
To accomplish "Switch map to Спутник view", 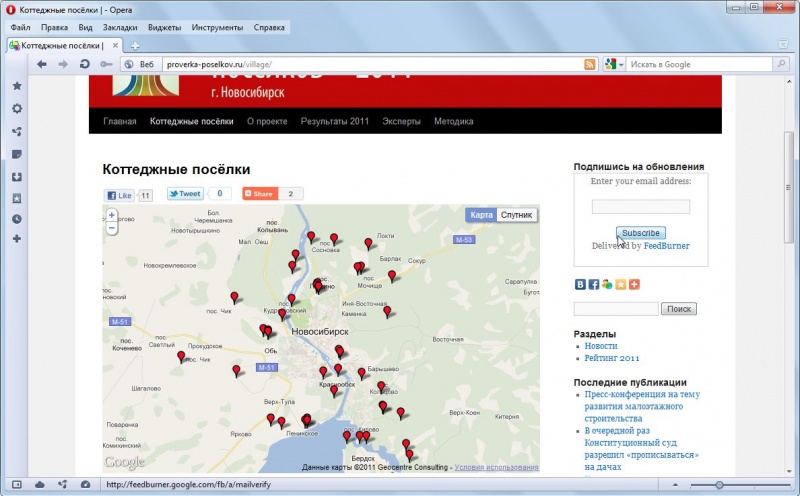I will tap(517, 215).
